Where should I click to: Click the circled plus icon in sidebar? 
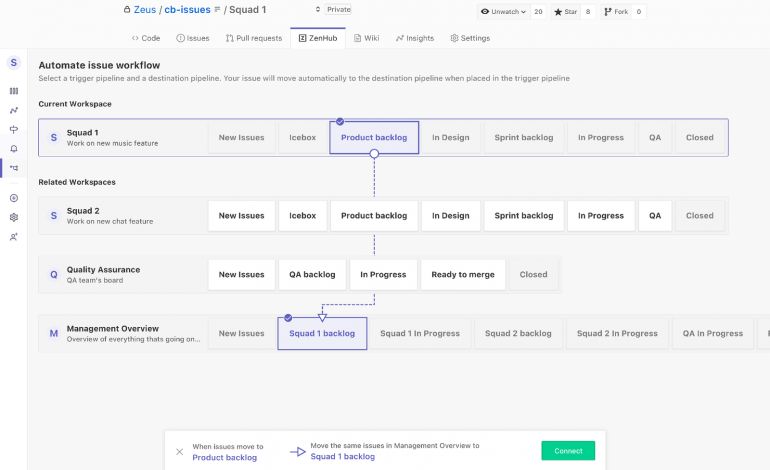point(14,198)
